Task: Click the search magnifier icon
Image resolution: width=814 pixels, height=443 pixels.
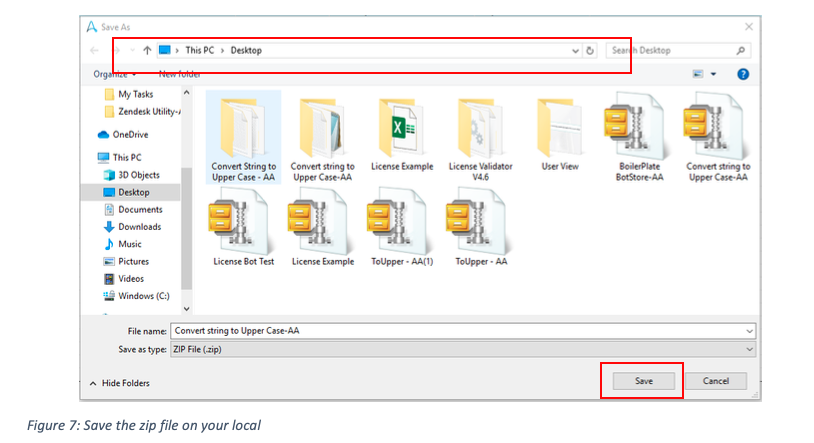Action: pyautogui.click(x=741, y=50)
